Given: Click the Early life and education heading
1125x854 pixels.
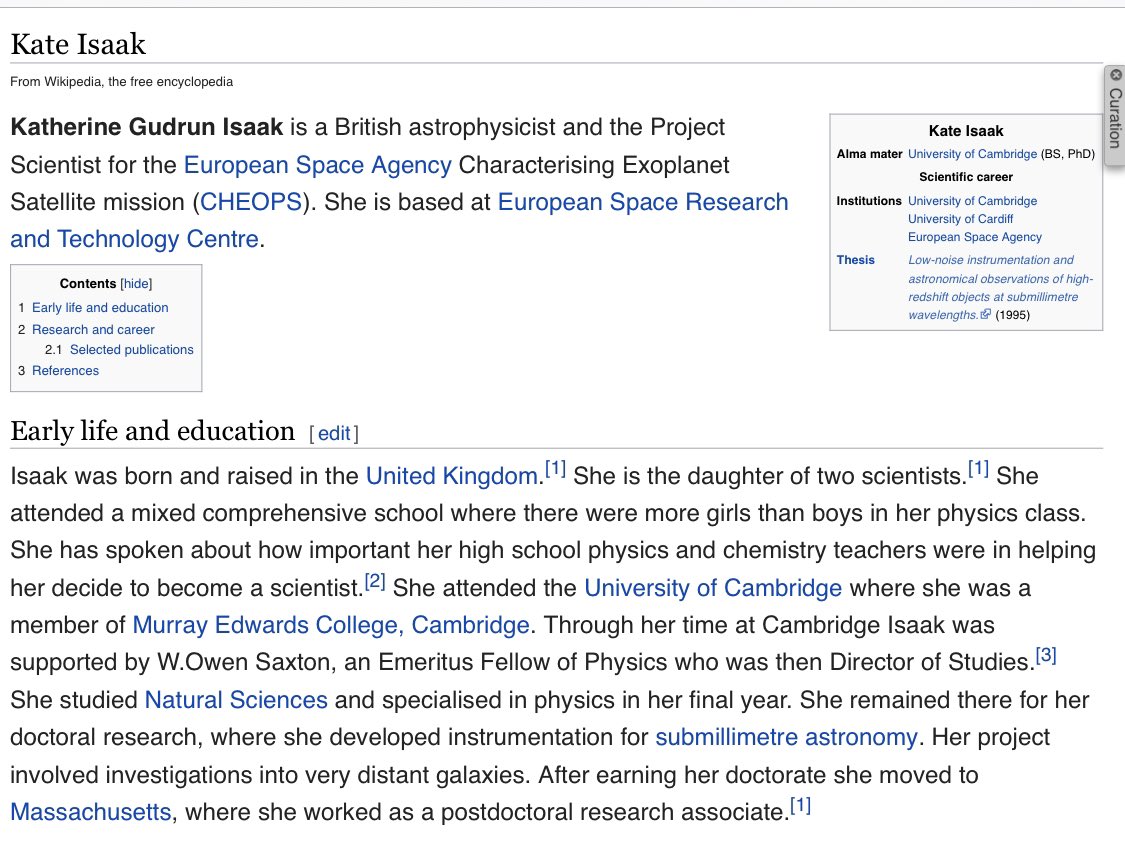Looking at the screenshot, I should [x=153, y=431].
